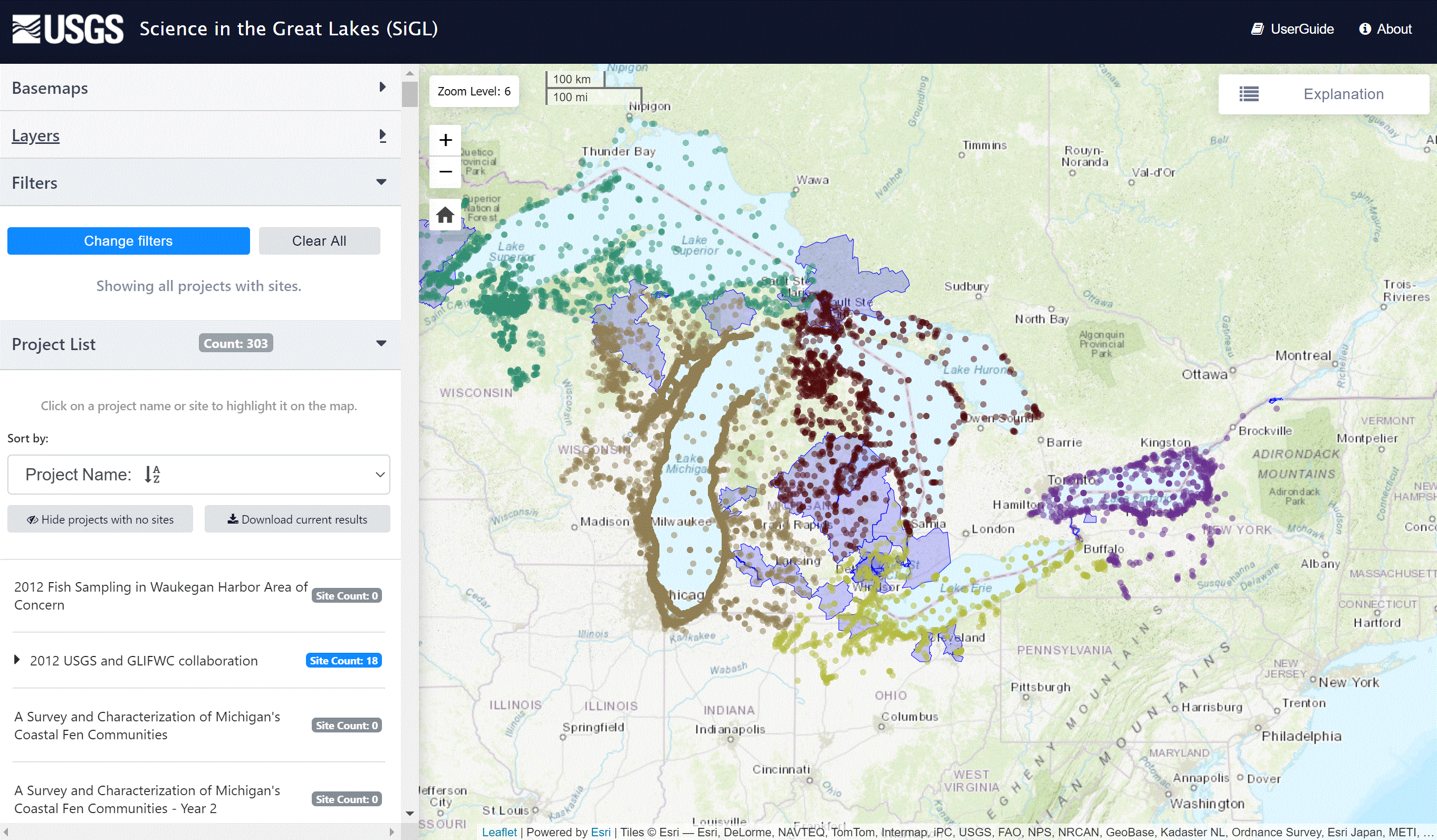Select the Project Name sort dropdown
The height and width of the screenshot is (840, 1437).
coord(198,475)
